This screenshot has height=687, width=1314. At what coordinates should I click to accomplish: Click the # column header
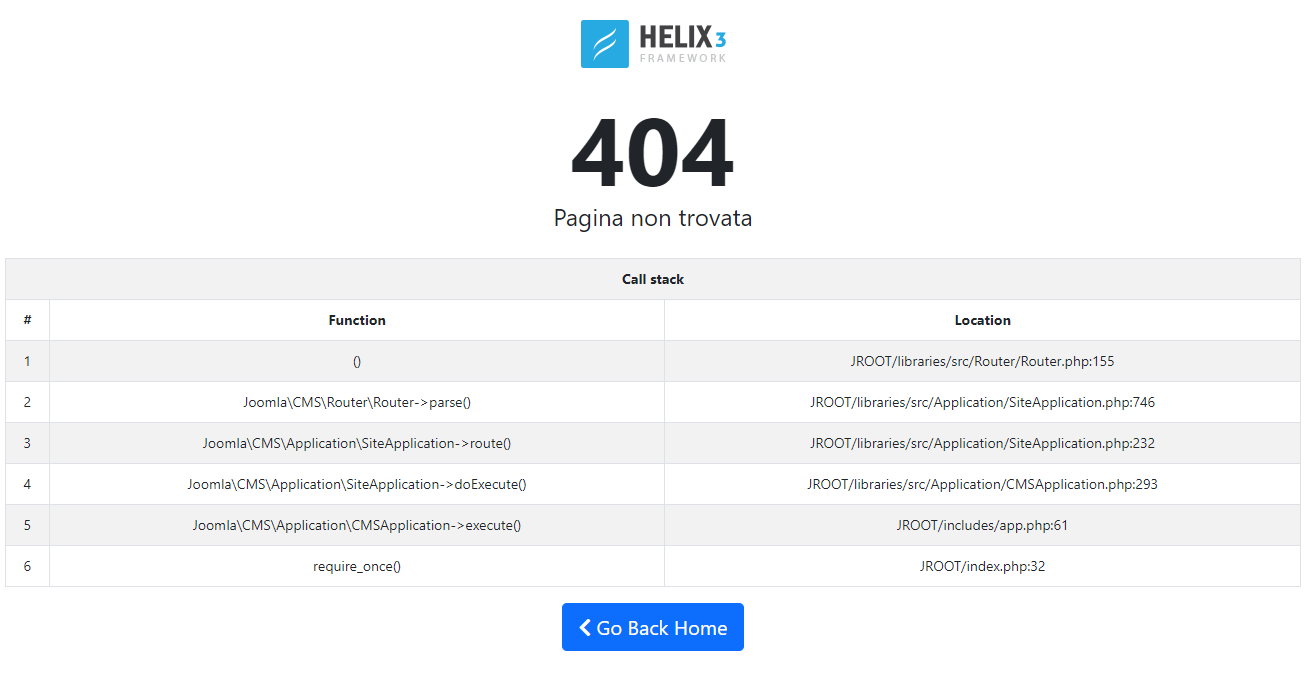pos(27,320)
